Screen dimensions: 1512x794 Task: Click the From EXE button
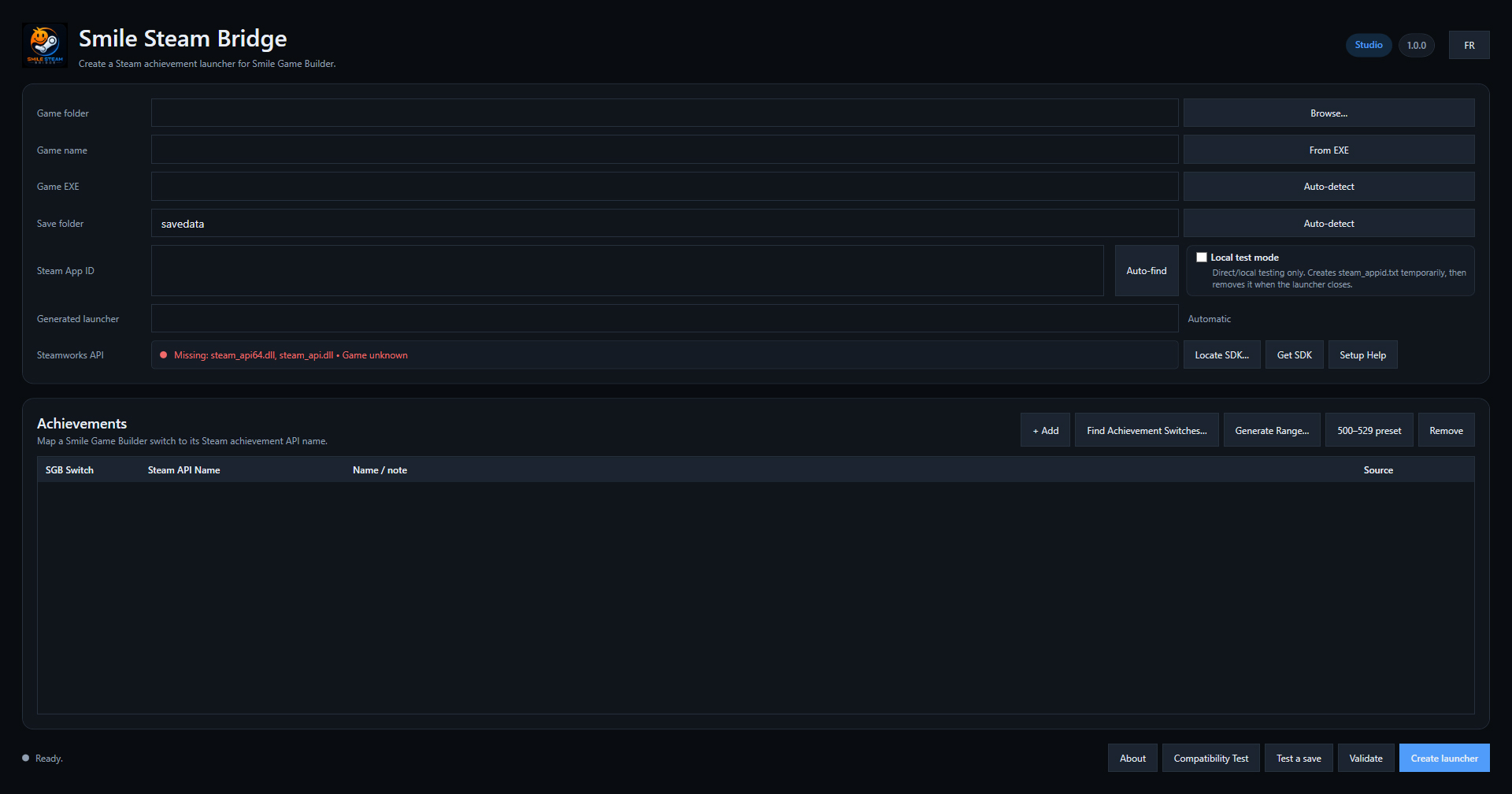point(1329,150)
